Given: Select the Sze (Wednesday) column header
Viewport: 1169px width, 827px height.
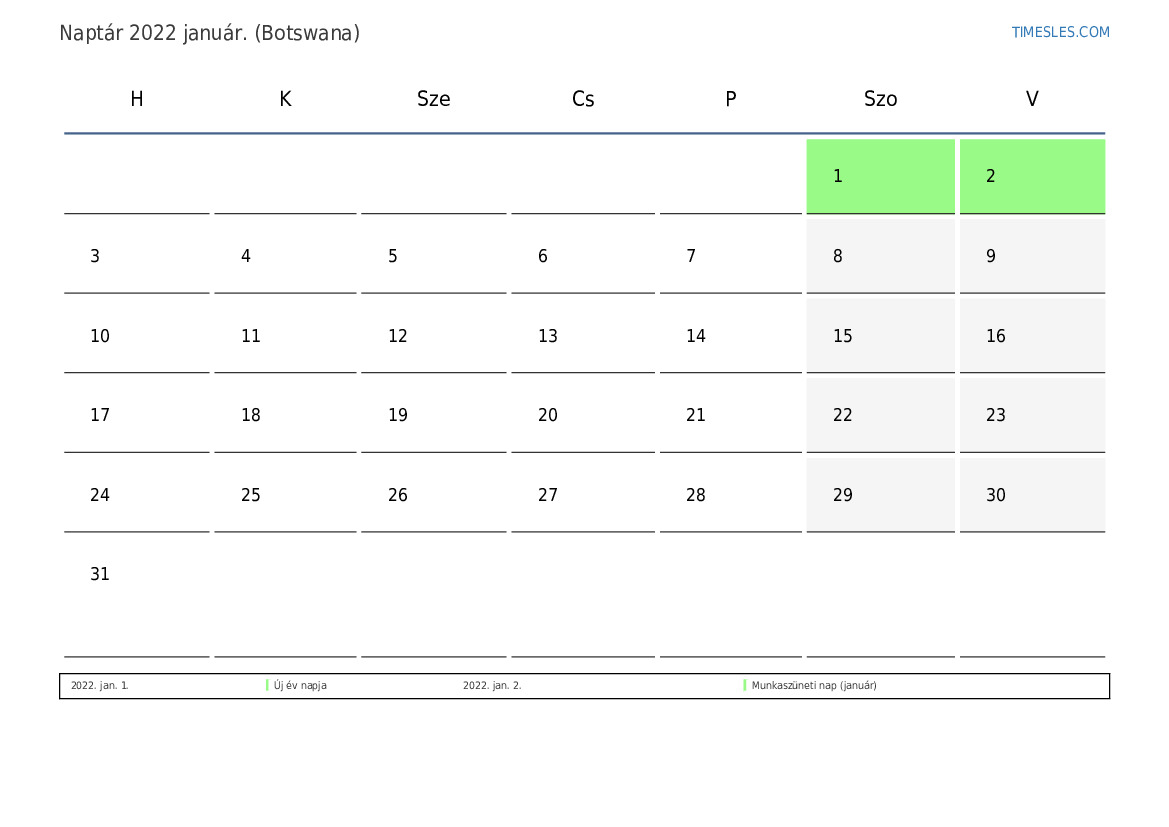Looking at the screenshot, I should pos(433,99).
